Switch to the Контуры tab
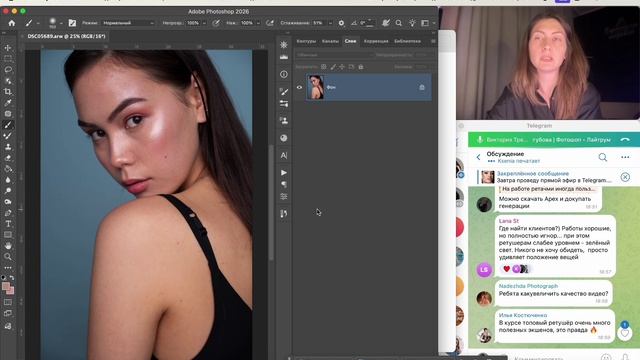The height and width of the screenshot is (360, 640). click(x=306, y=41)
